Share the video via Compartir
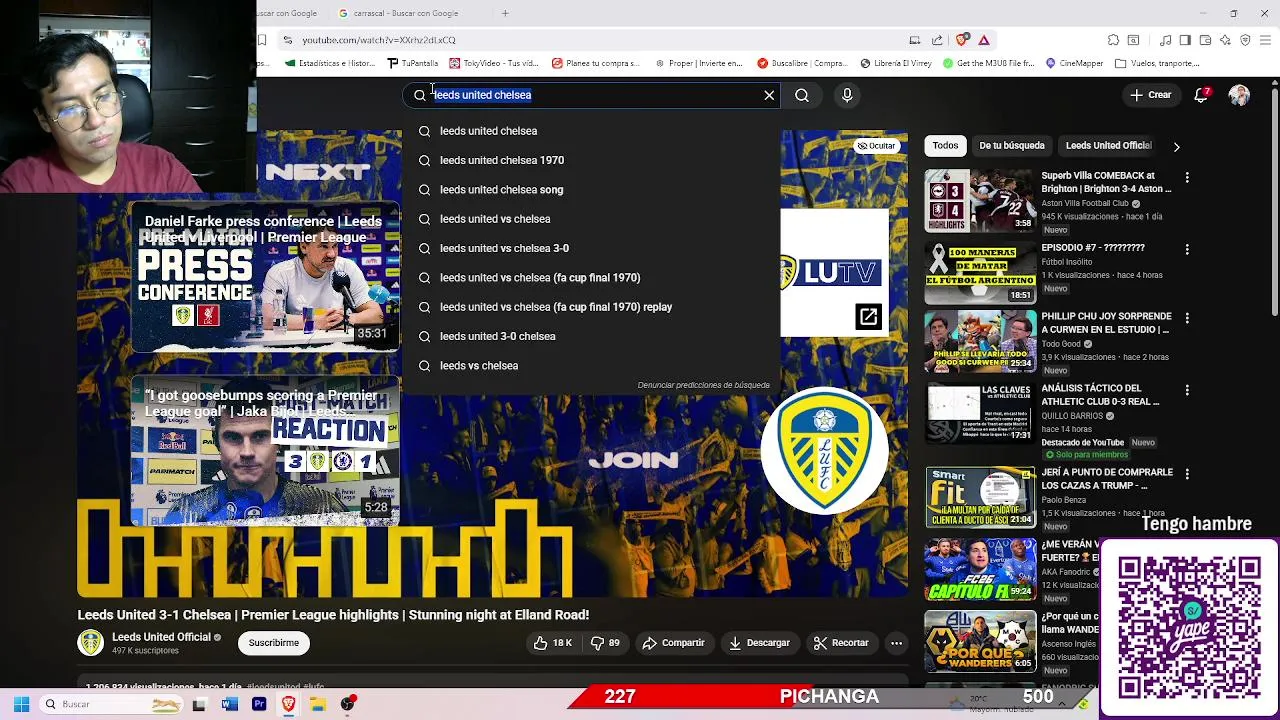Screen dimensions: 1280x720 click(673, 643)
